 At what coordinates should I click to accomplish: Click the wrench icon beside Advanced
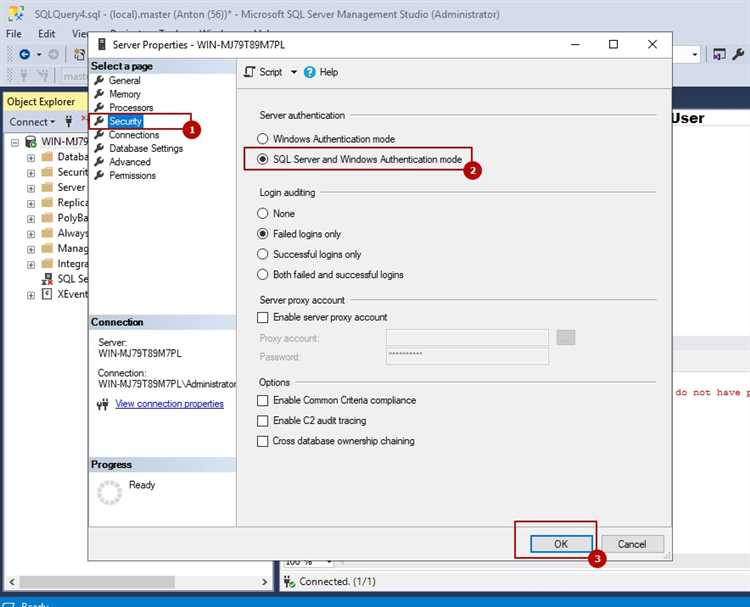point(99,162)
